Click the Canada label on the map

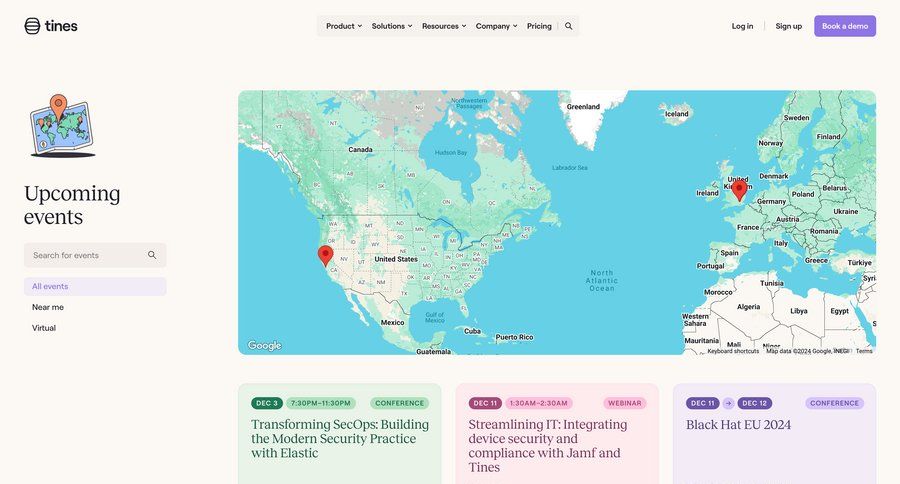pyautogui.click(x=360, y=149)
